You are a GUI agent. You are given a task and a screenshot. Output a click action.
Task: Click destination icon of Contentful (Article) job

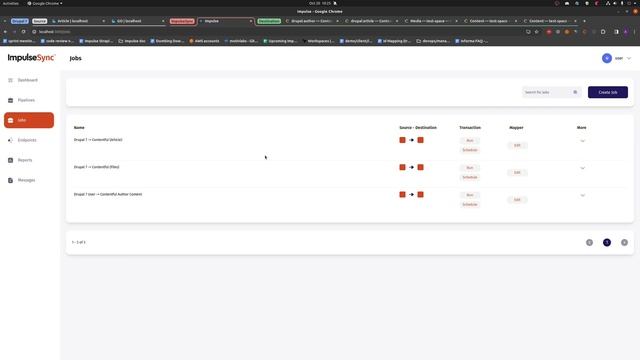(420, 140)
